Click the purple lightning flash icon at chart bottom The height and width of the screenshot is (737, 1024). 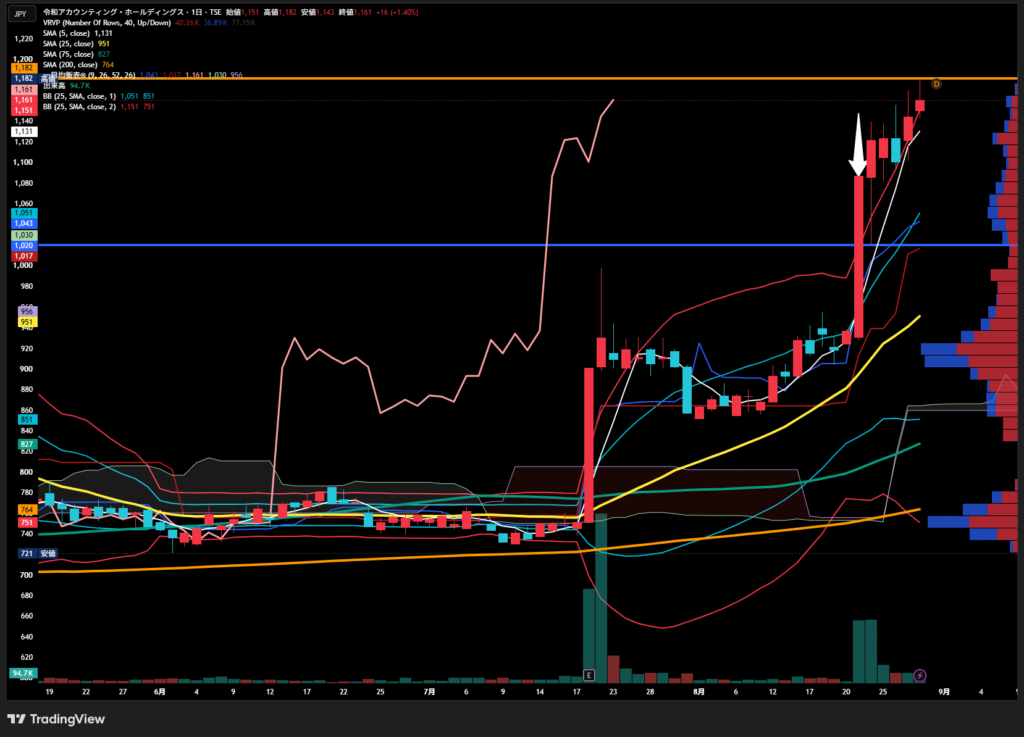[920, 675]
